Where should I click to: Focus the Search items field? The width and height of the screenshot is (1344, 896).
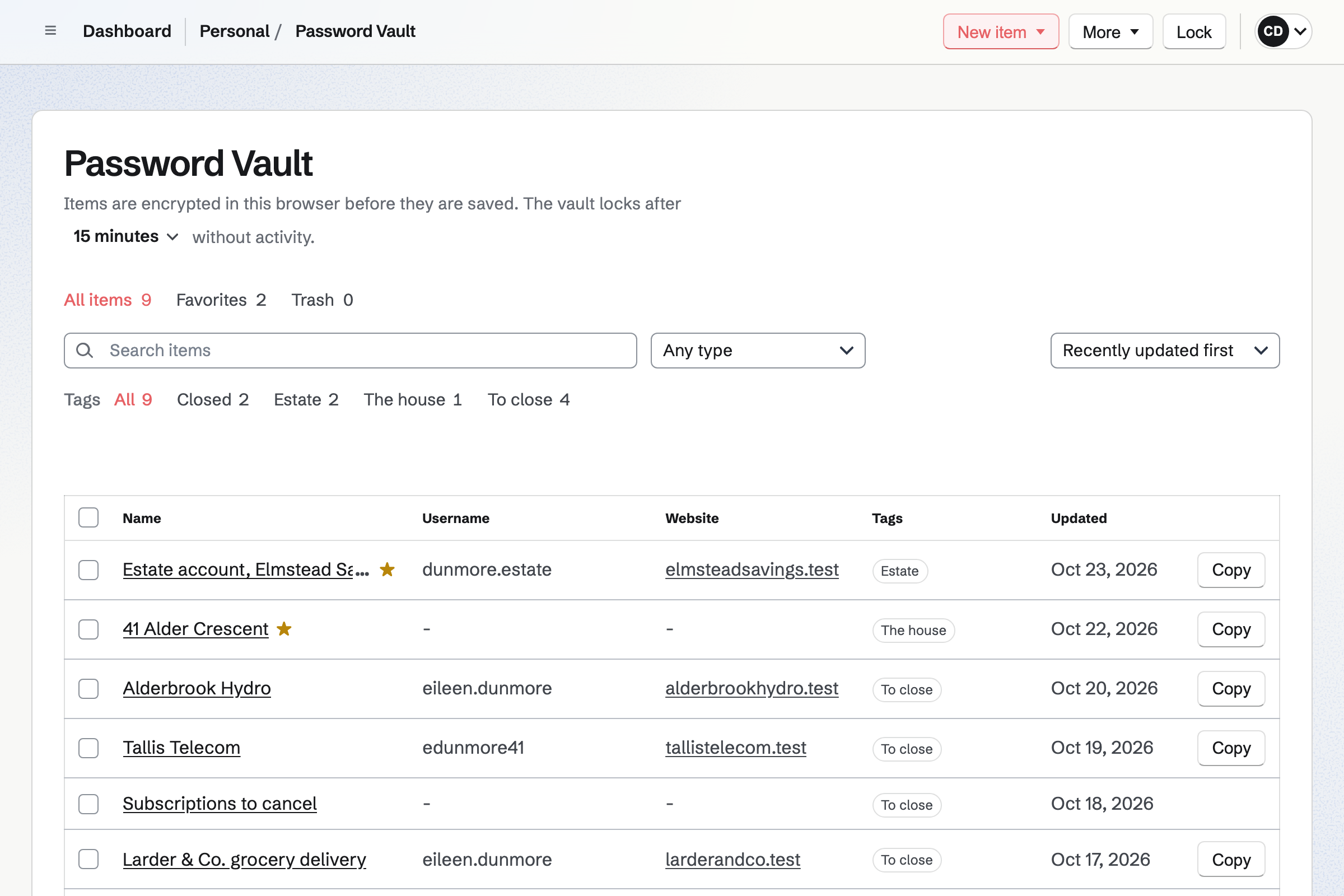tap(351, 351)
